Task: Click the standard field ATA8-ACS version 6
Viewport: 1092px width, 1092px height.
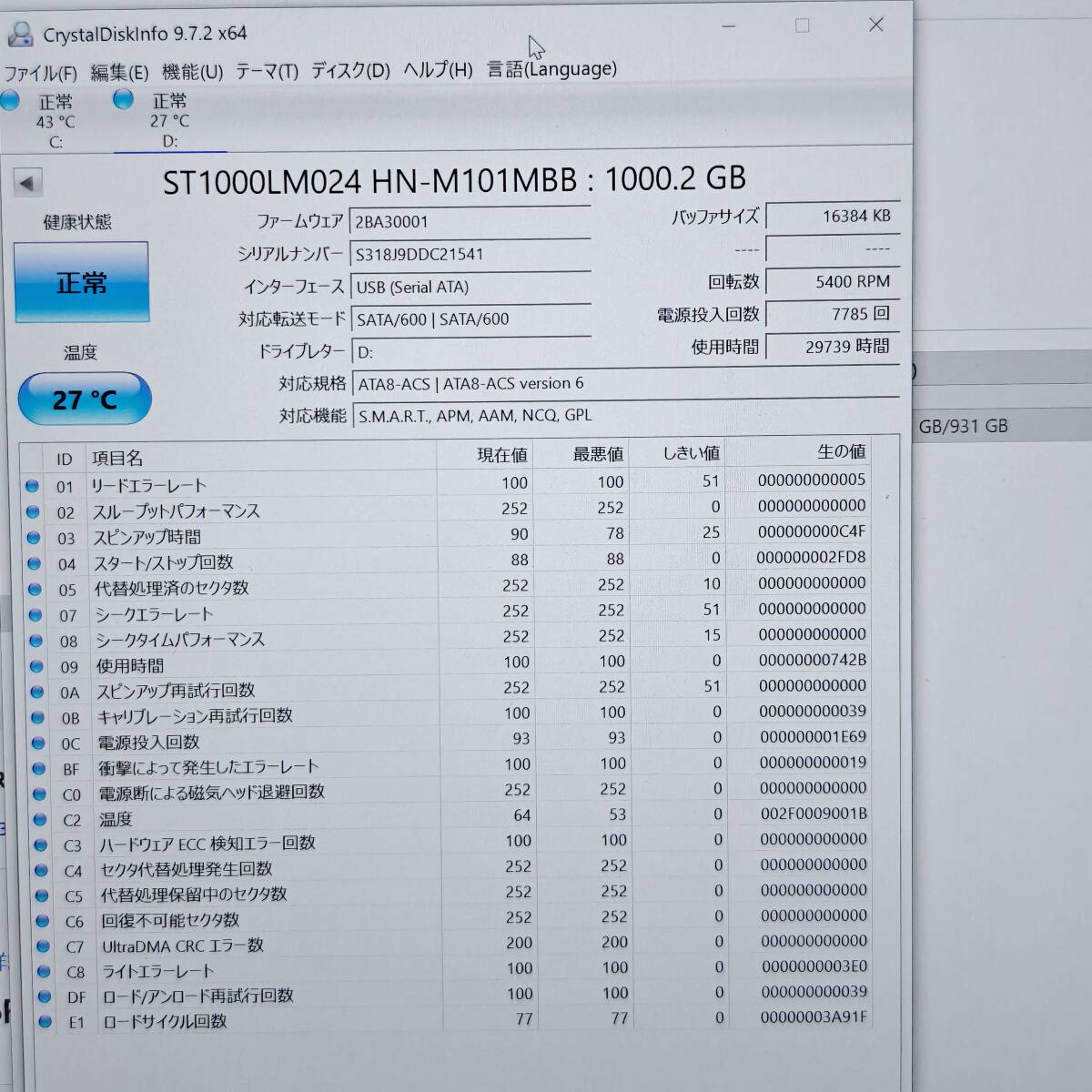Action: click(x=626, y=383)
